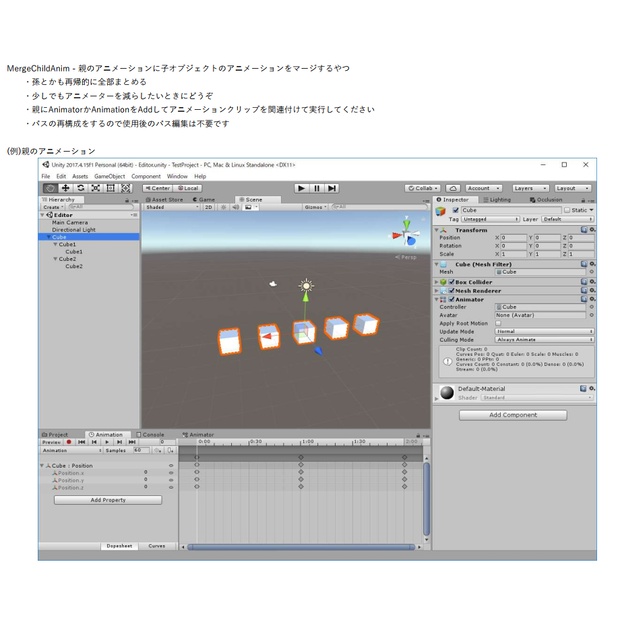
Task: Jump to last animation keyframe
Action: tap(132, 442)
